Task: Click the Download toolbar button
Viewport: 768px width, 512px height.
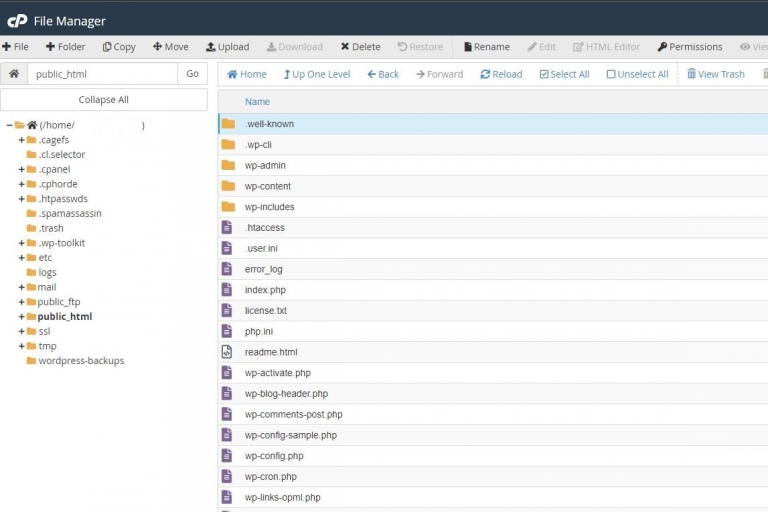Action: click(294, 47)
